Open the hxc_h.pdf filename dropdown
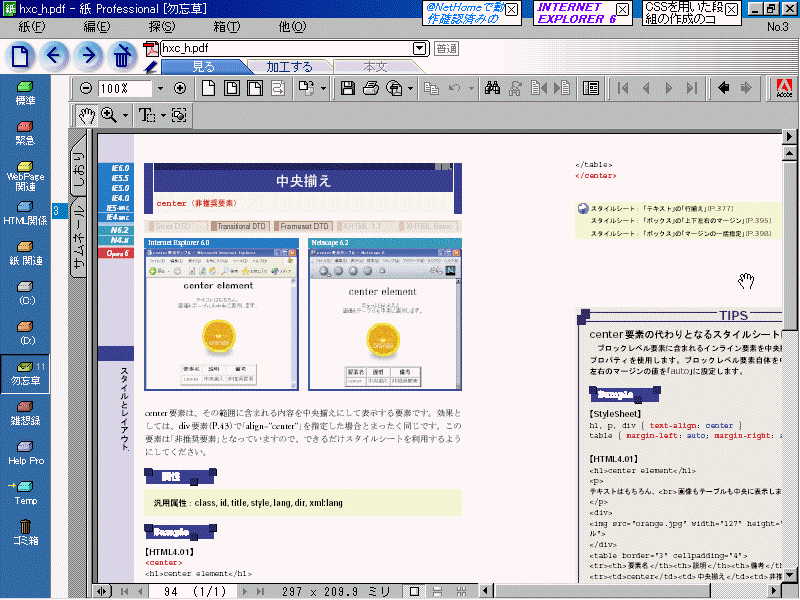The height and width of the screenshot is (600, 800). pyautogui.click(x=419, y=48)
